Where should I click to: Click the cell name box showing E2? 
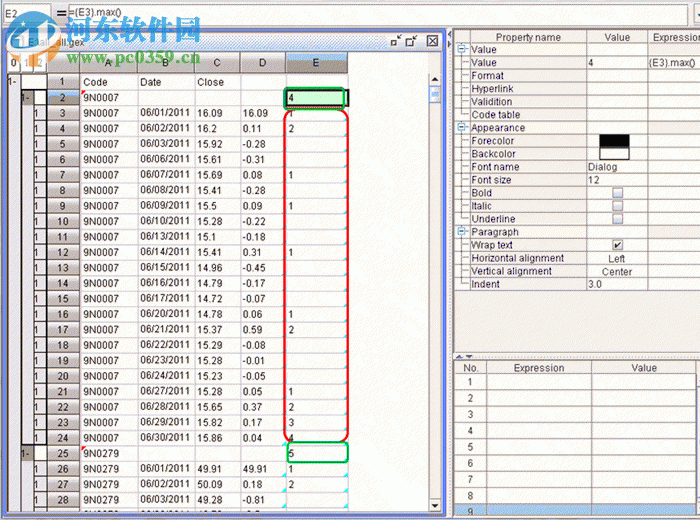[x=25, y=13]
